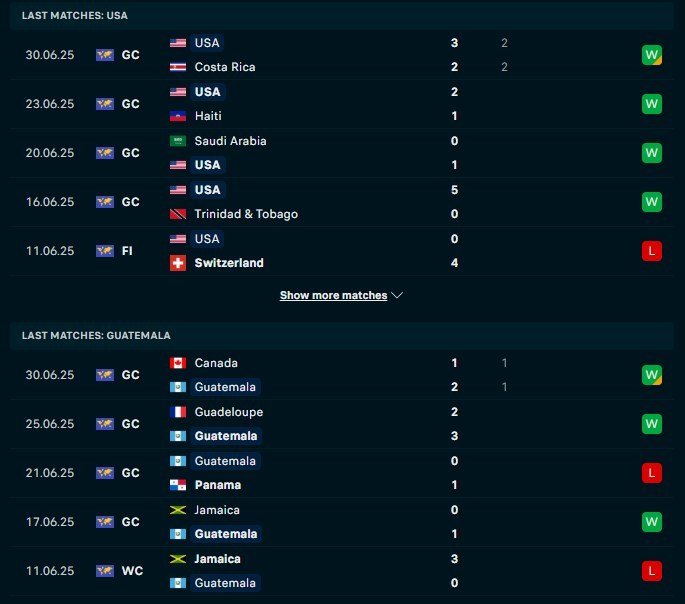Image resolution: width=685 pixels, height=604 pixels.
Task: Click the Costa Rica flag icon
Action: pos(178,67)
